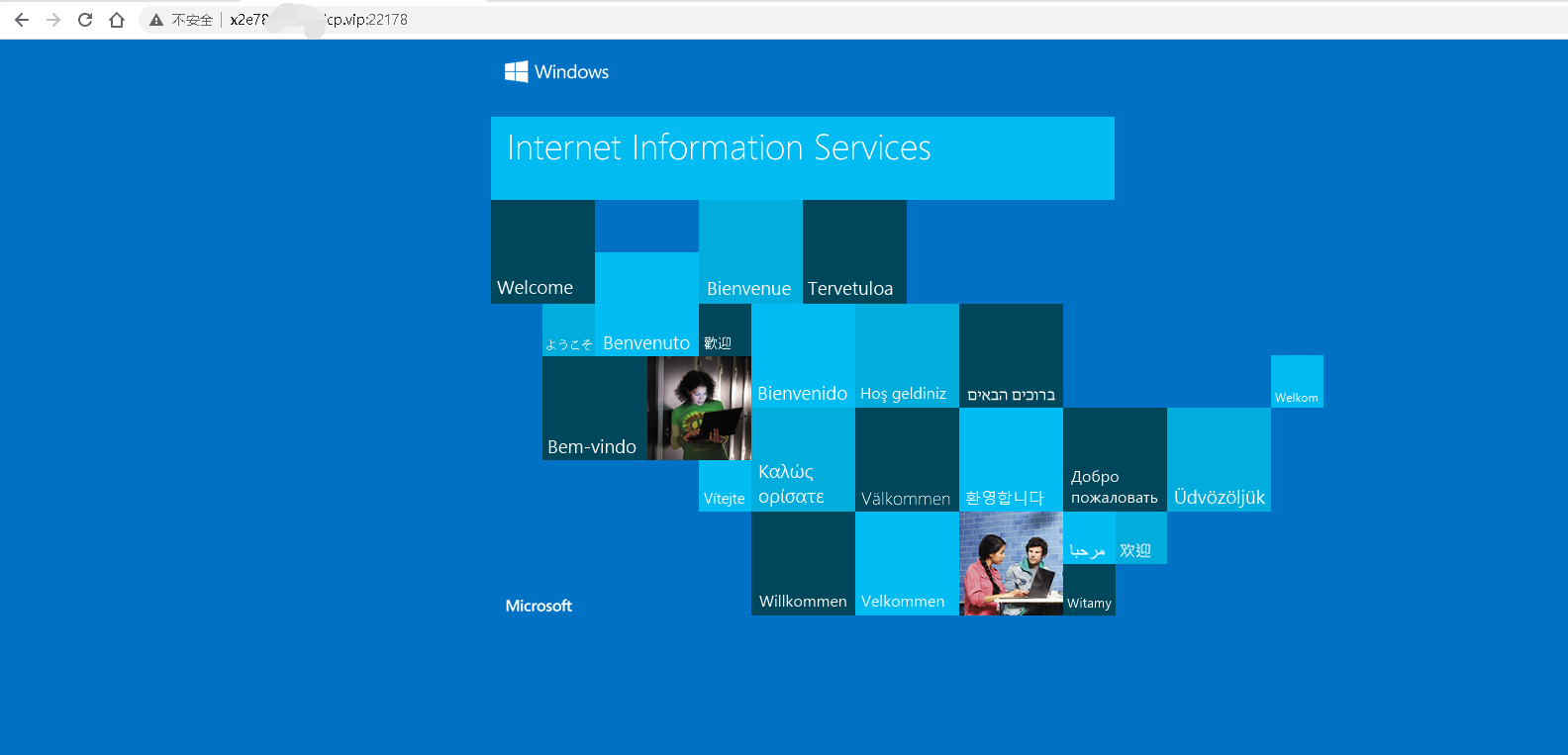Image resolution: width=1568 pixels, height=755 pixels.
Task: Click the Windows logo at top
Action: coord(556,71)
